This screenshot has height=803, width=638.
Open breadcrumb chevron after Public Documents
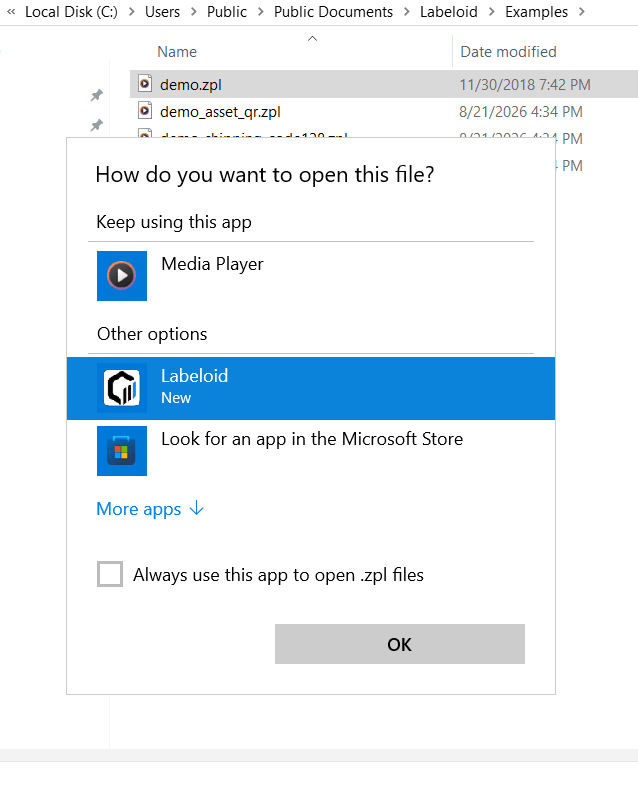pyautogui.click(x=407, y=12)
